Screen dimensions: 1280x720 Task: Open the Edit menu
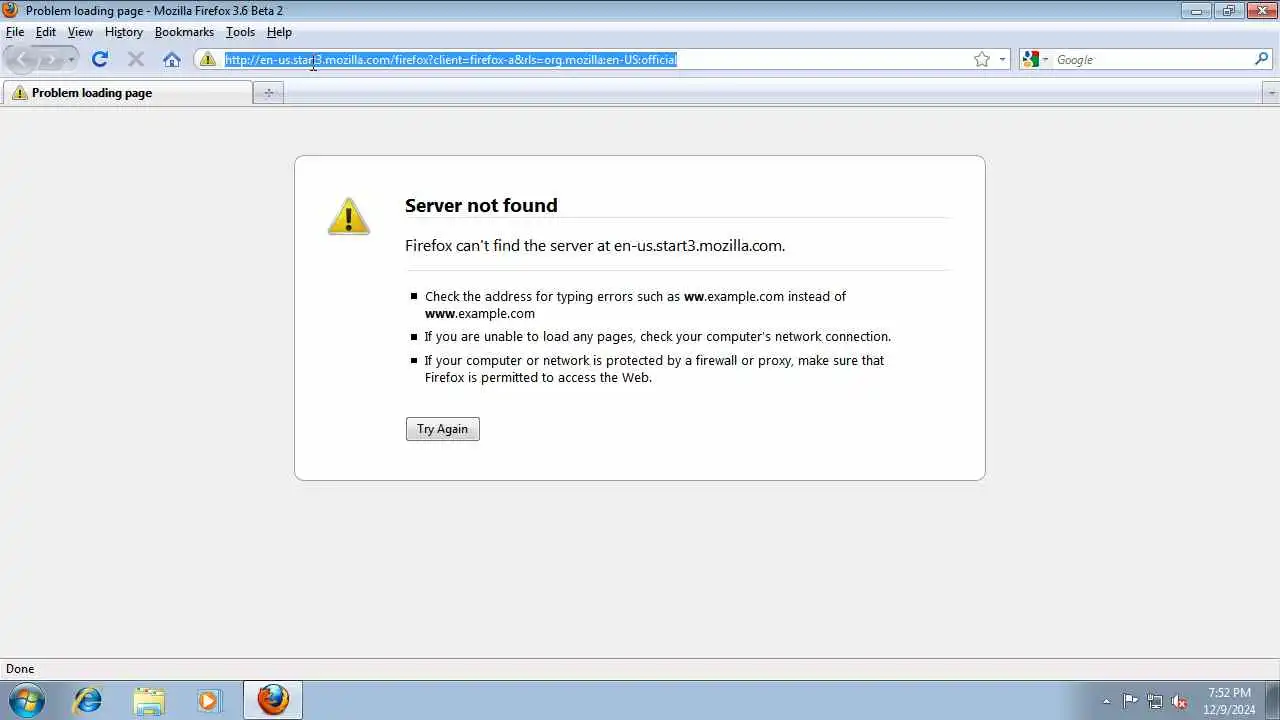[x=46, y=32]
